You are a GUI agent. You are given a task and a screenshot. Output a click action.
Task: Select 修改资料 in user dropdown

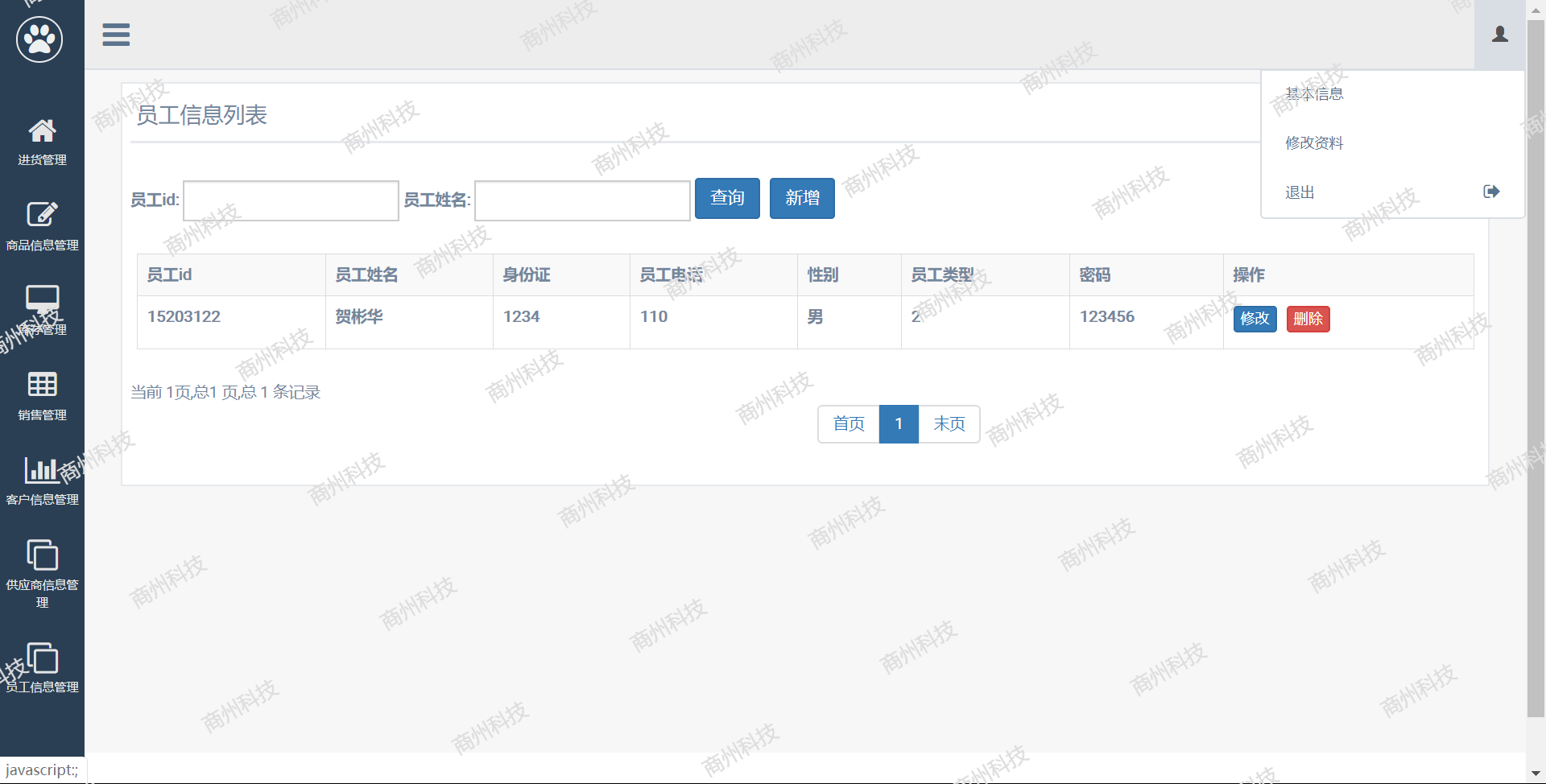pos(1314,142)
